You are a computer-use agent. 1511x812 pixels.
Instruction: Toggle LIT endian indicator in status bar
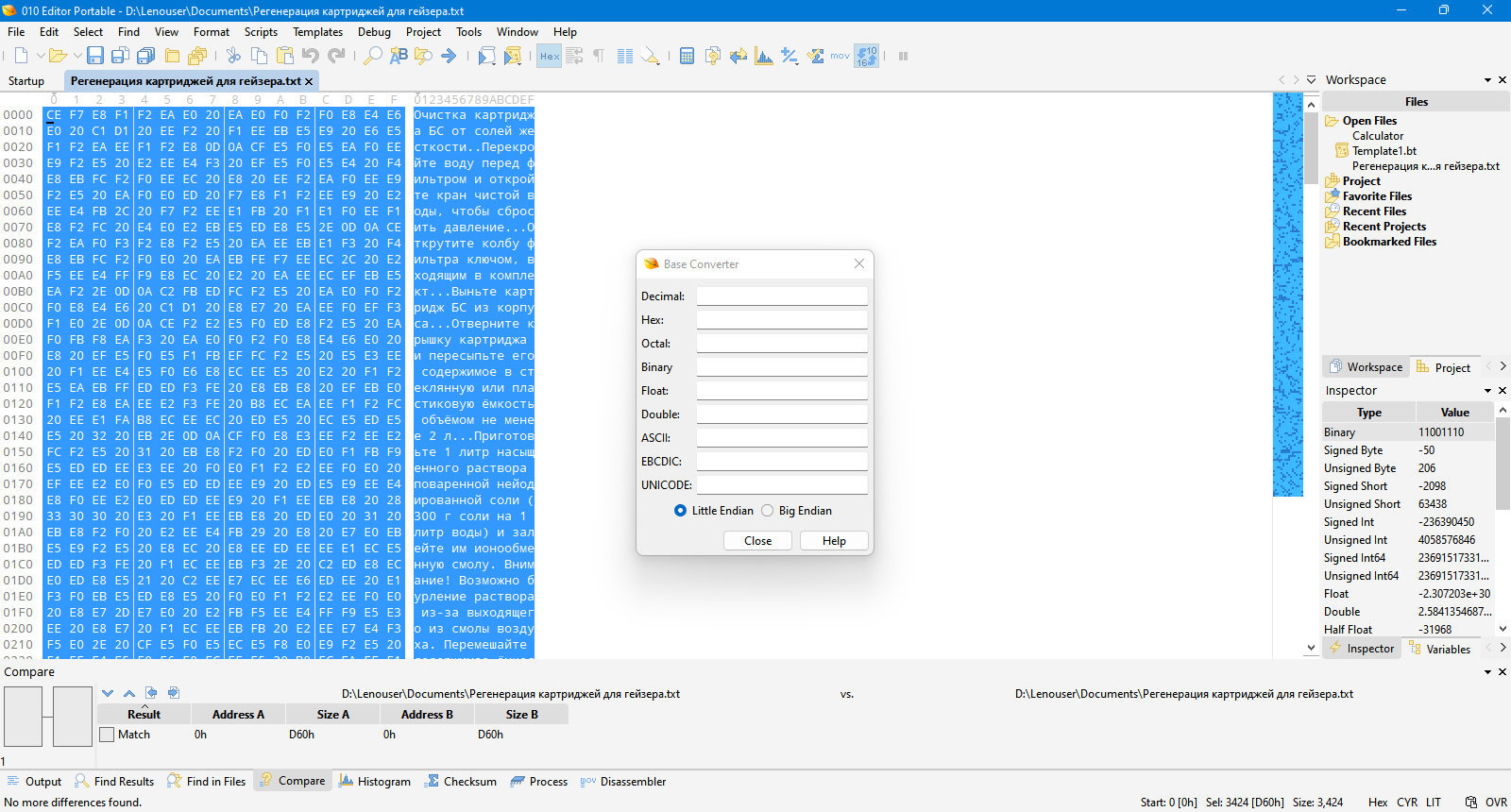pos(1434,803)
